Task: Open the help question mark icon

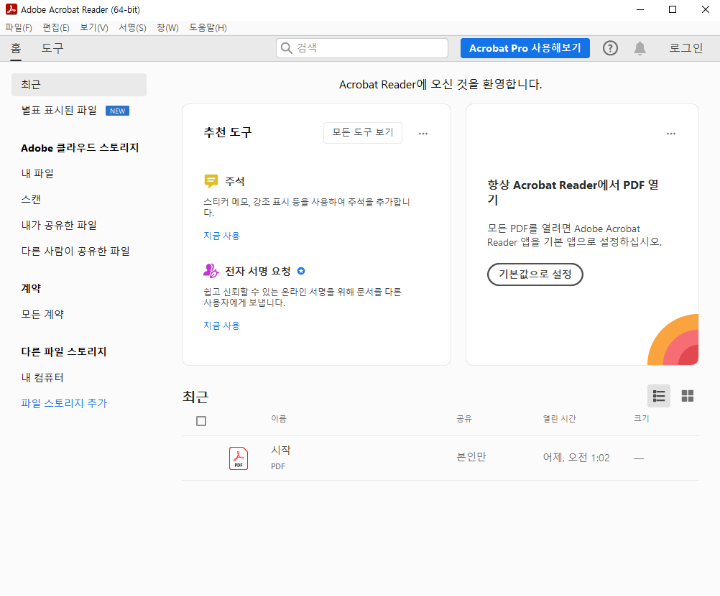Action: 610,48
